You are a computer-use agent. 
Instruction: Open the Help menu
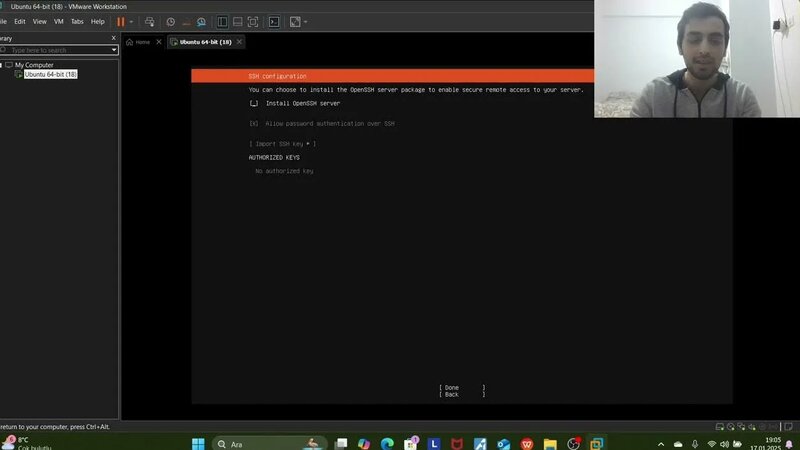(97, 21)
